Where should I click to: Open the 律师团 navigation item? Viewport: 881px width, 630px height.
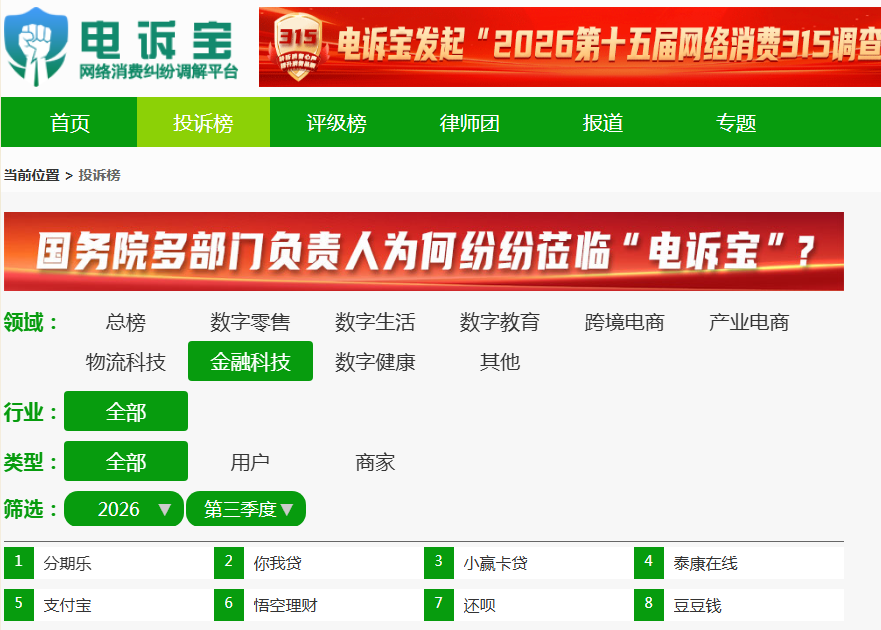(469, 123)
